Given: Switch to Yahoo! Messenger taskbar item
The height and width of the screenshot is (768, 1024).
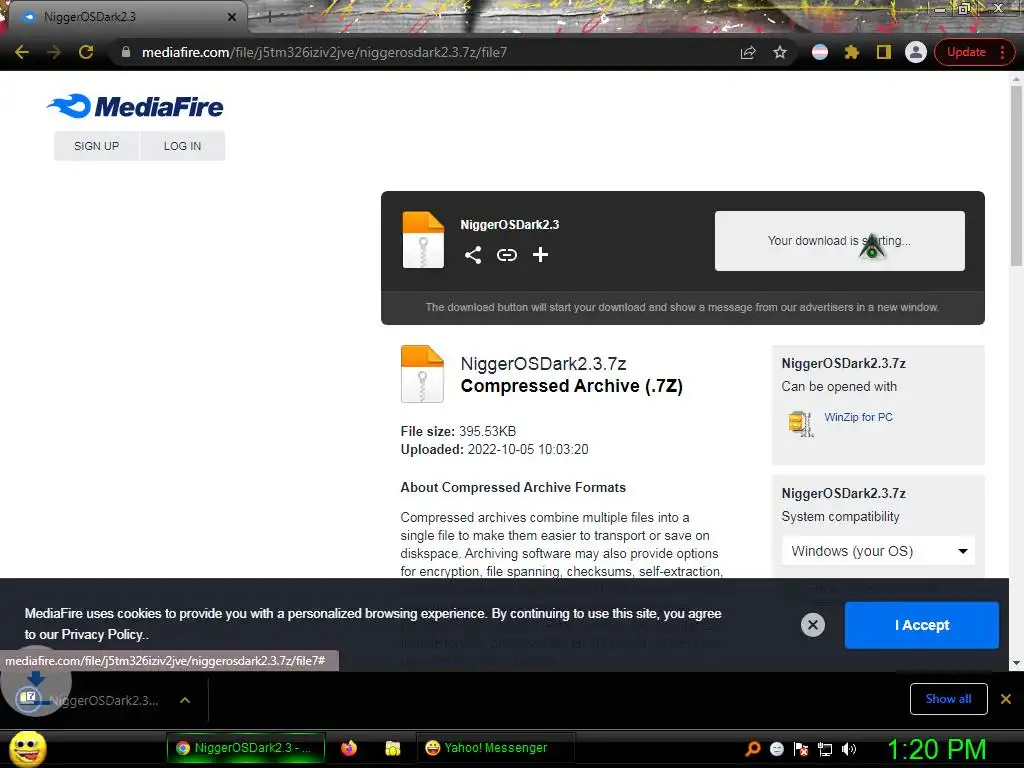Looking at the screenshot, I should [495, 748].
